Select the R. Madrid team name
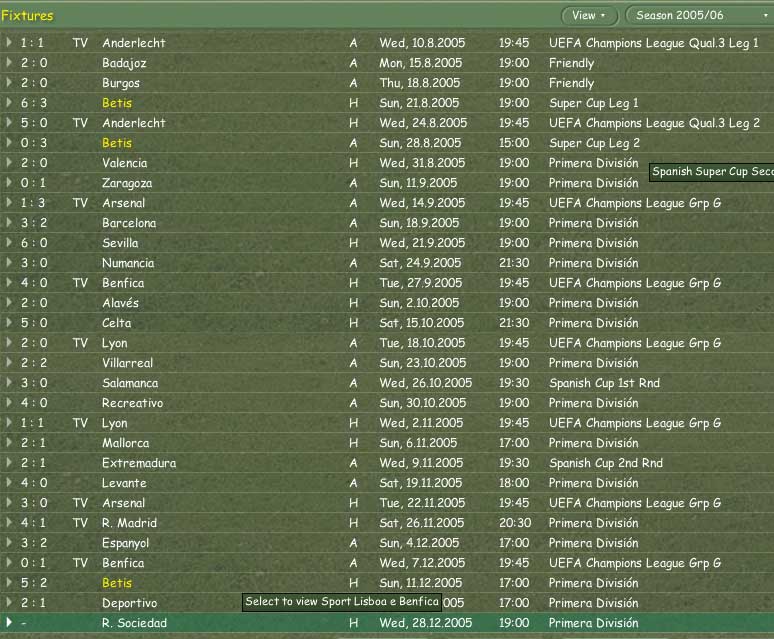Viewport: 774px width, 639px height. point(129,523)
